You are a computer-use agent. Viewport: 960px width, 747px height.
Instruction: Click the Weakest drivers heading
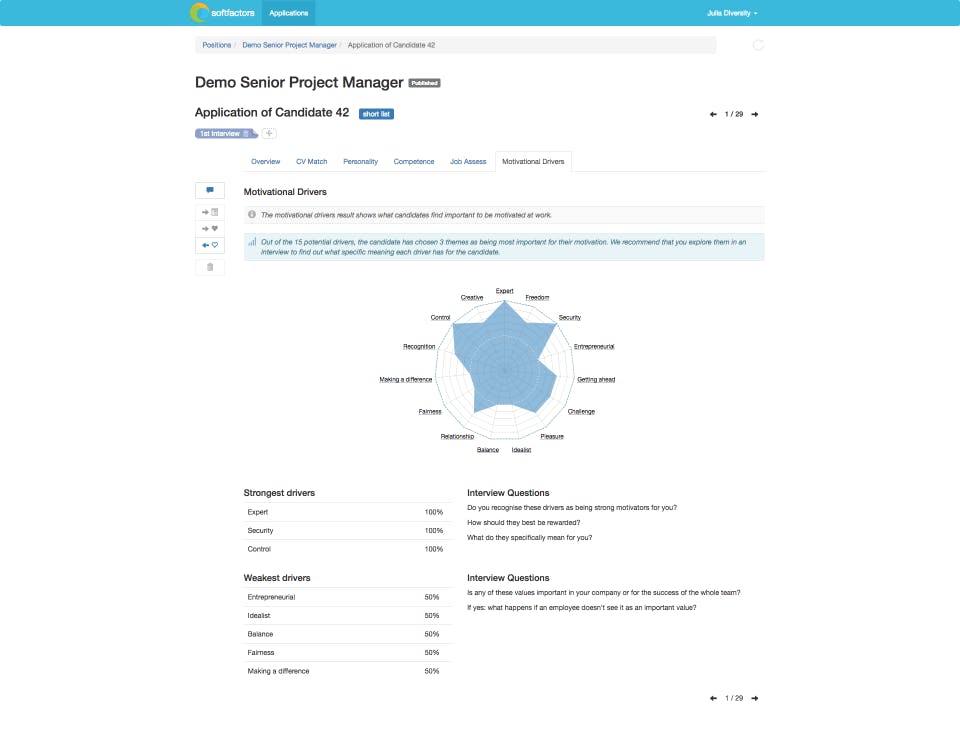pos(277,578)
